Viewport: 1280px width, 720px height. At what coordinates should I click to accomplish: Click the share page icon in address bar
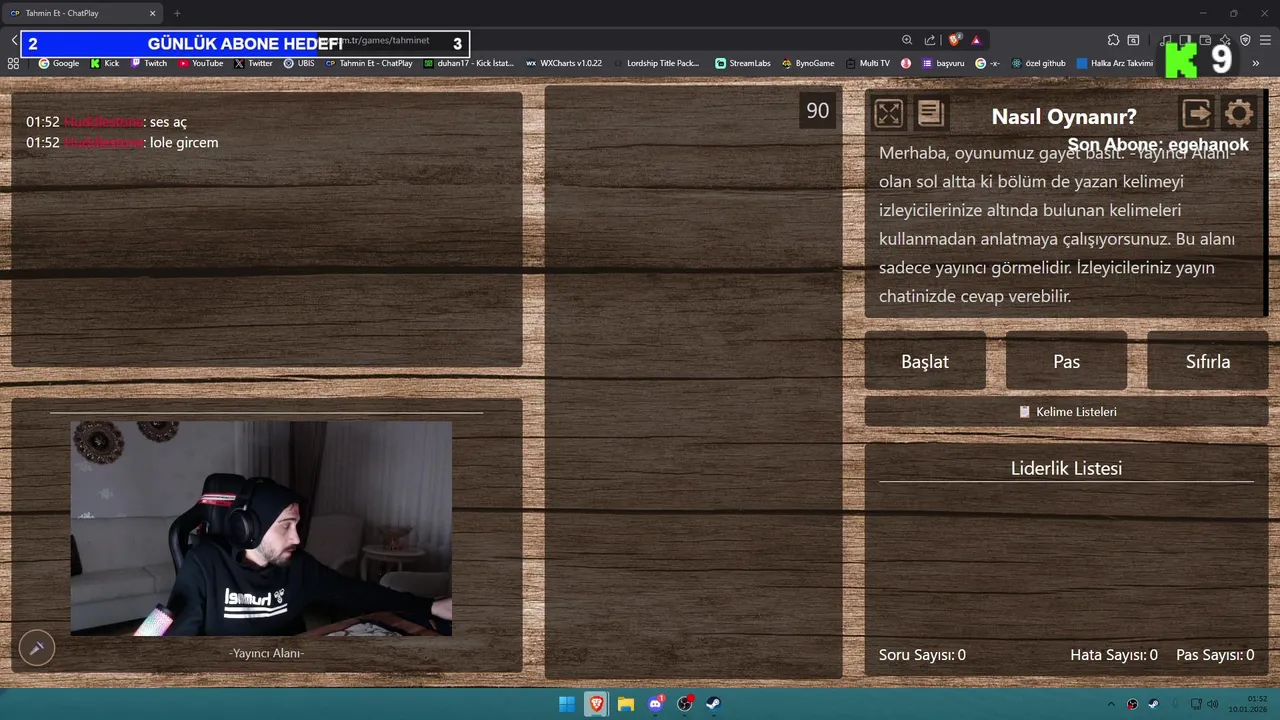pos(930,40)
